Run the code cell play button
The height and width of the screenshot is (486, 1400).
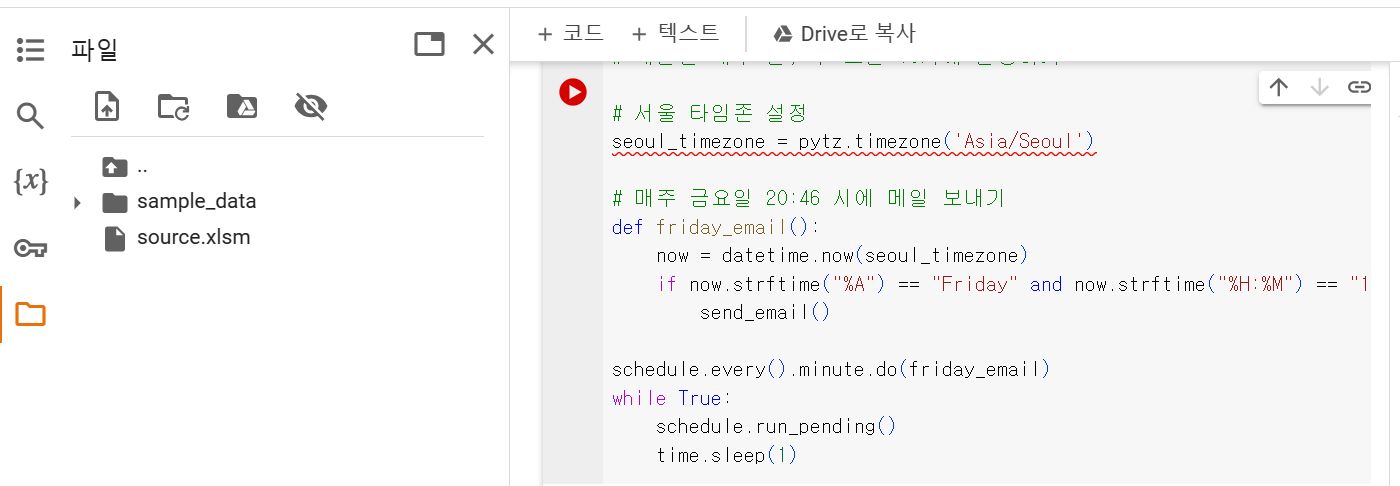[573, 92]
